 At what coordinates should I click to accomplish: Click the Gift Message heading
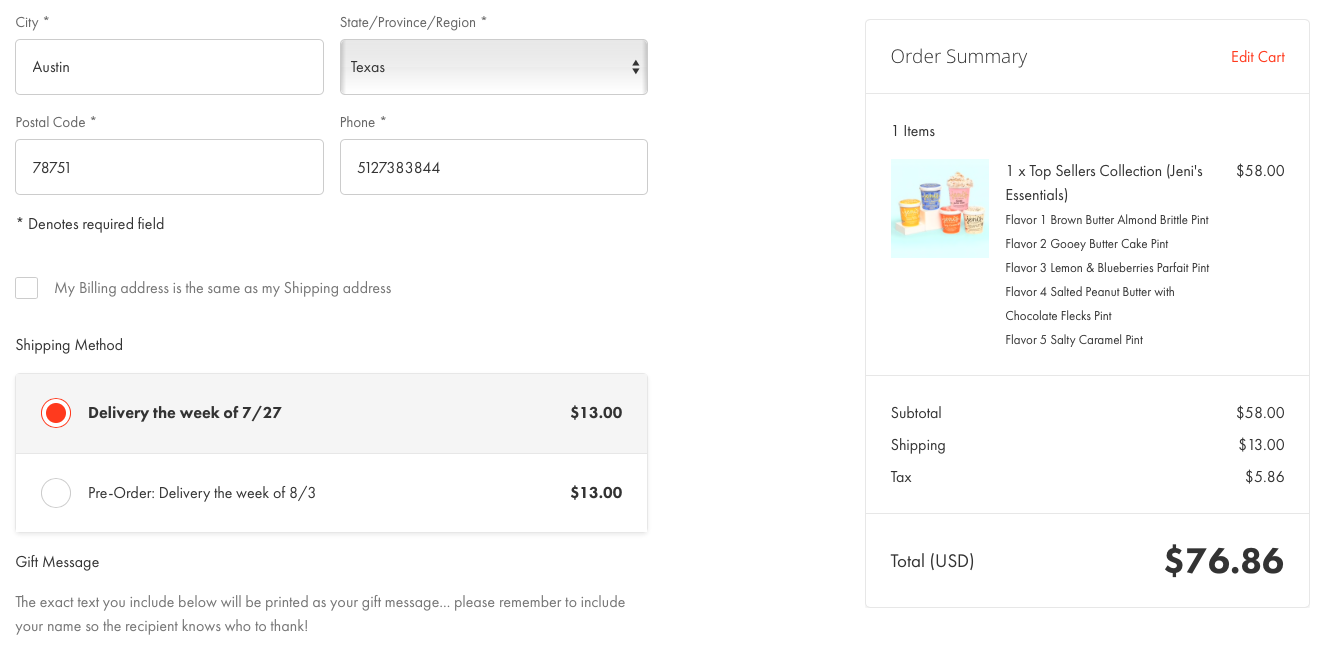(57, 562)
